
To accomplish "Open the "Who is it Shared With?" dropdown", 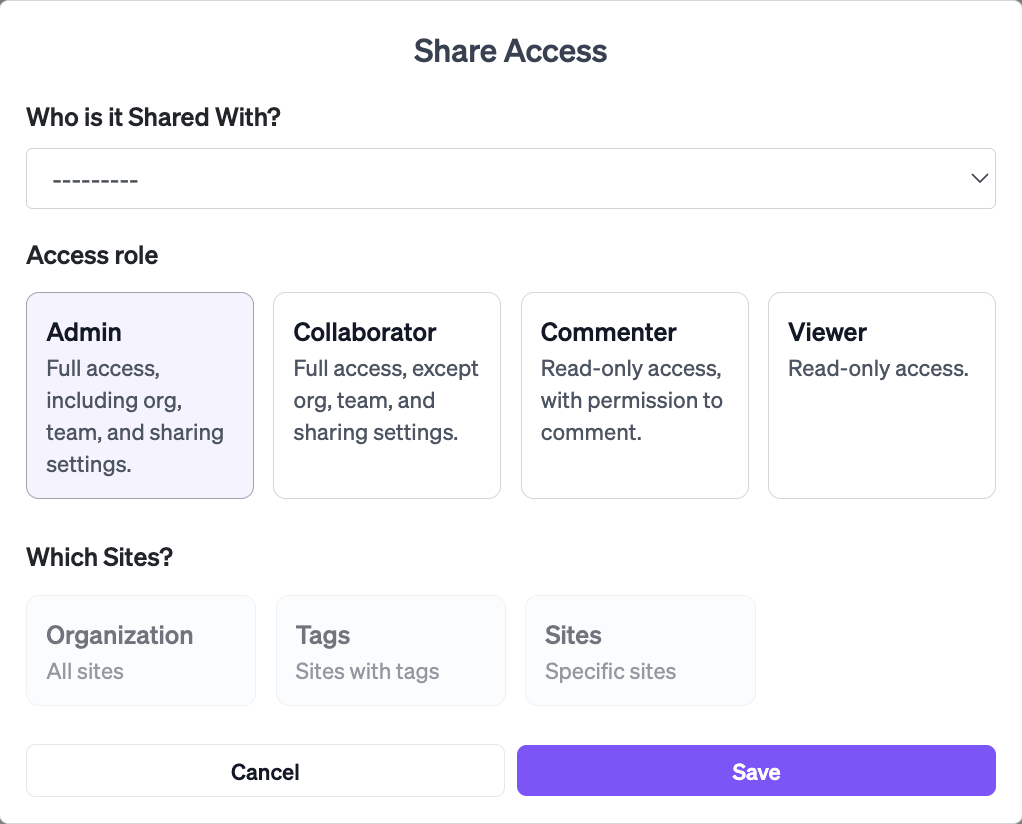I will pos(510,179).
